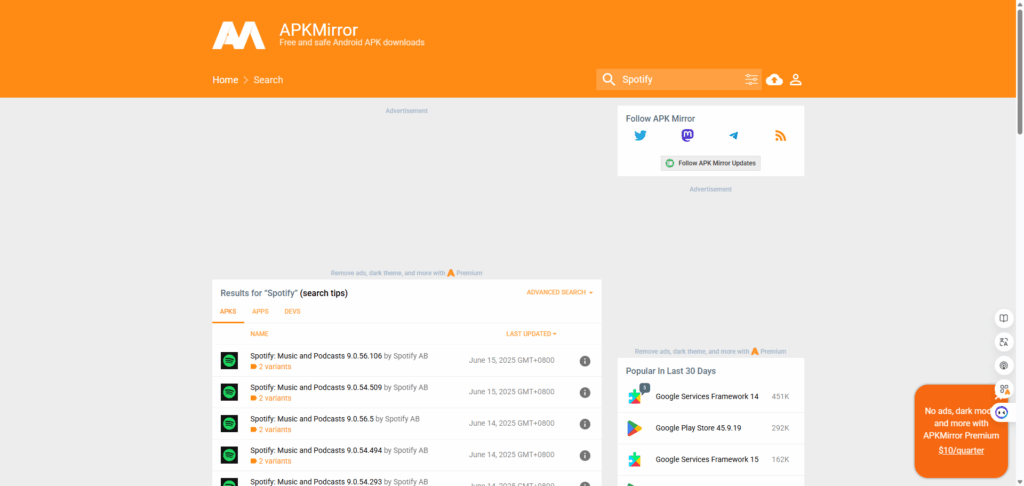
Task: Open Spotify: Music and Podcasts 9.0.56.106
Action: pyautogui.click(x=316, y=356)
